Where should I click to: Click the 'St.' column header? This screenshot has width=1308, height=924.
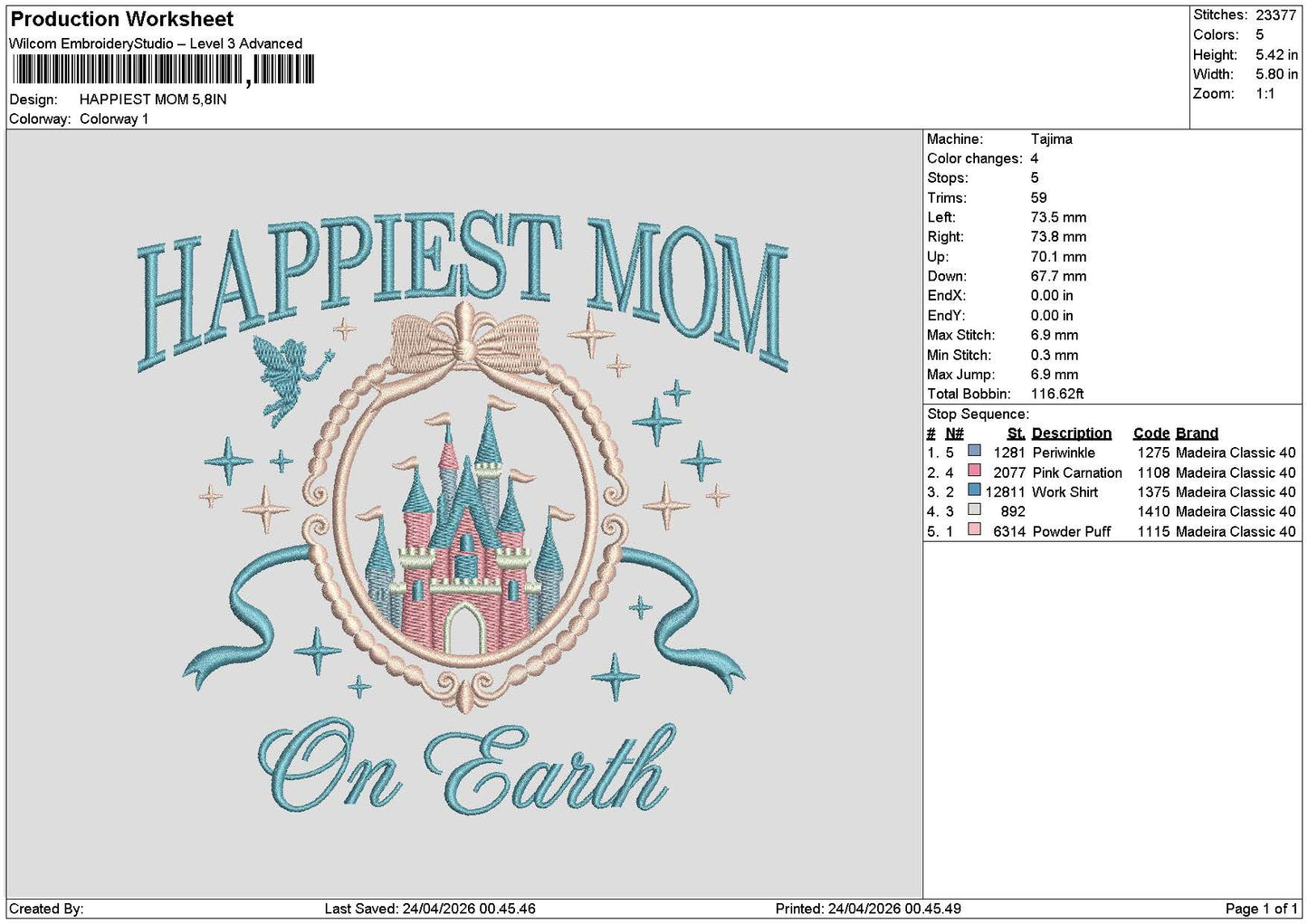tap(1017, 433)
